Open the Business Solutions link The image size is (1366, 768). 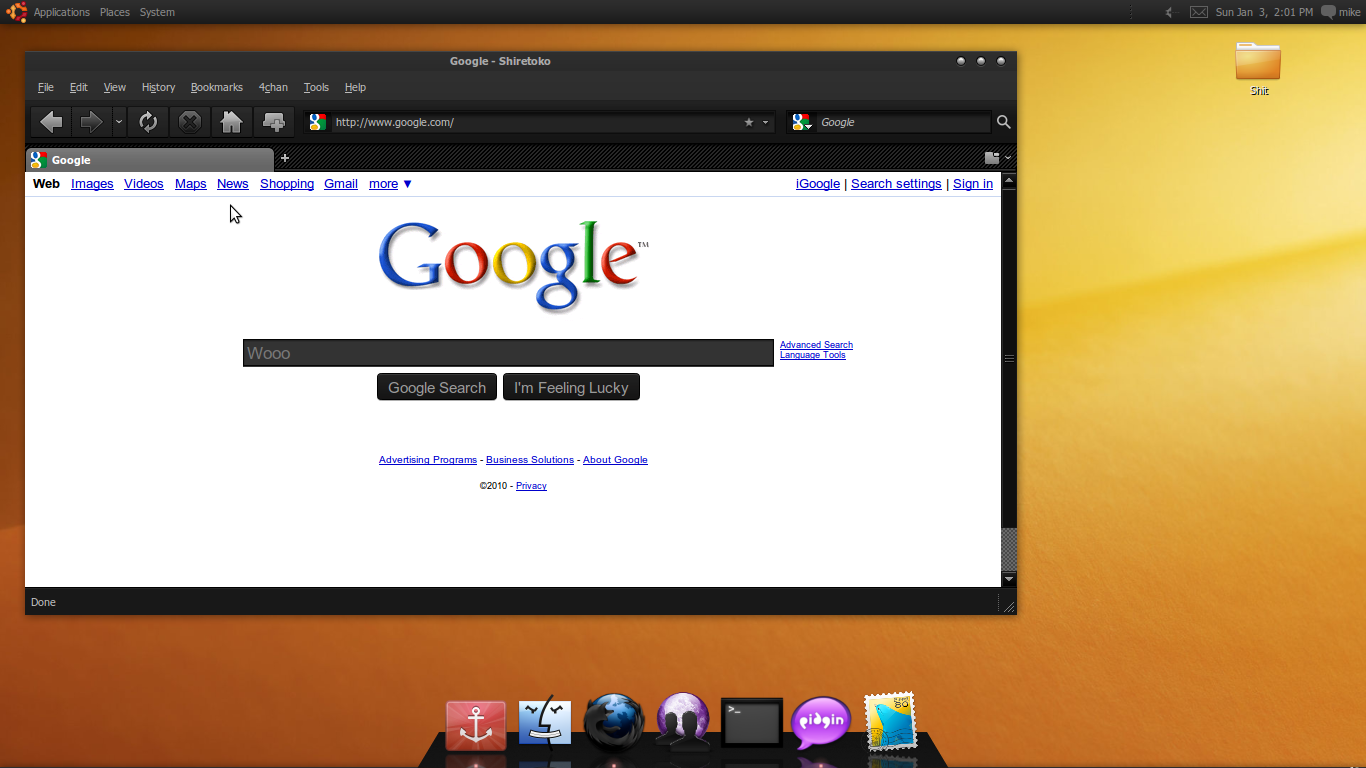tap(530, 460)
